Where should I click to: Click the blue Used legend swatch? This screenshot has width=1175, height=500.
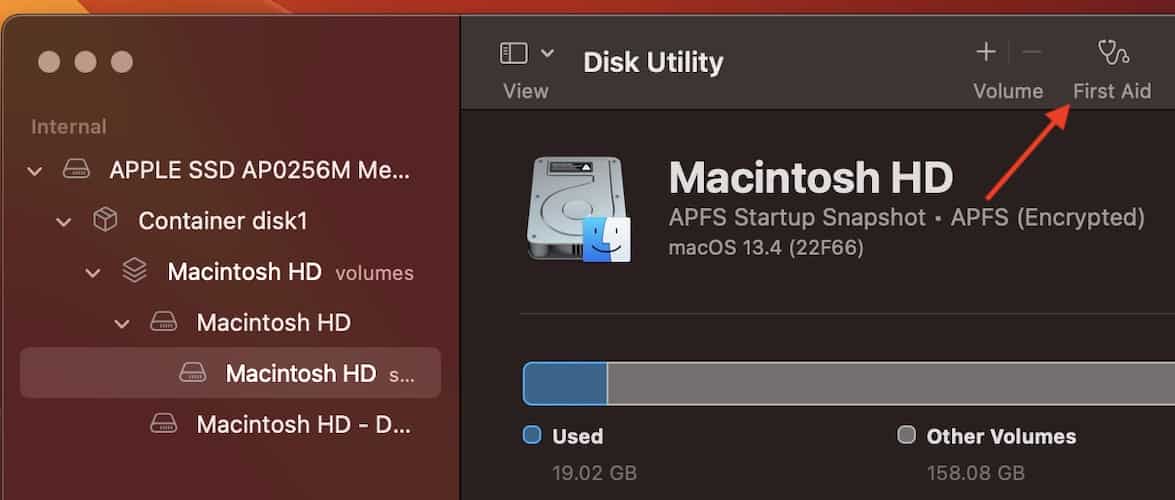[x=532, y=435]
